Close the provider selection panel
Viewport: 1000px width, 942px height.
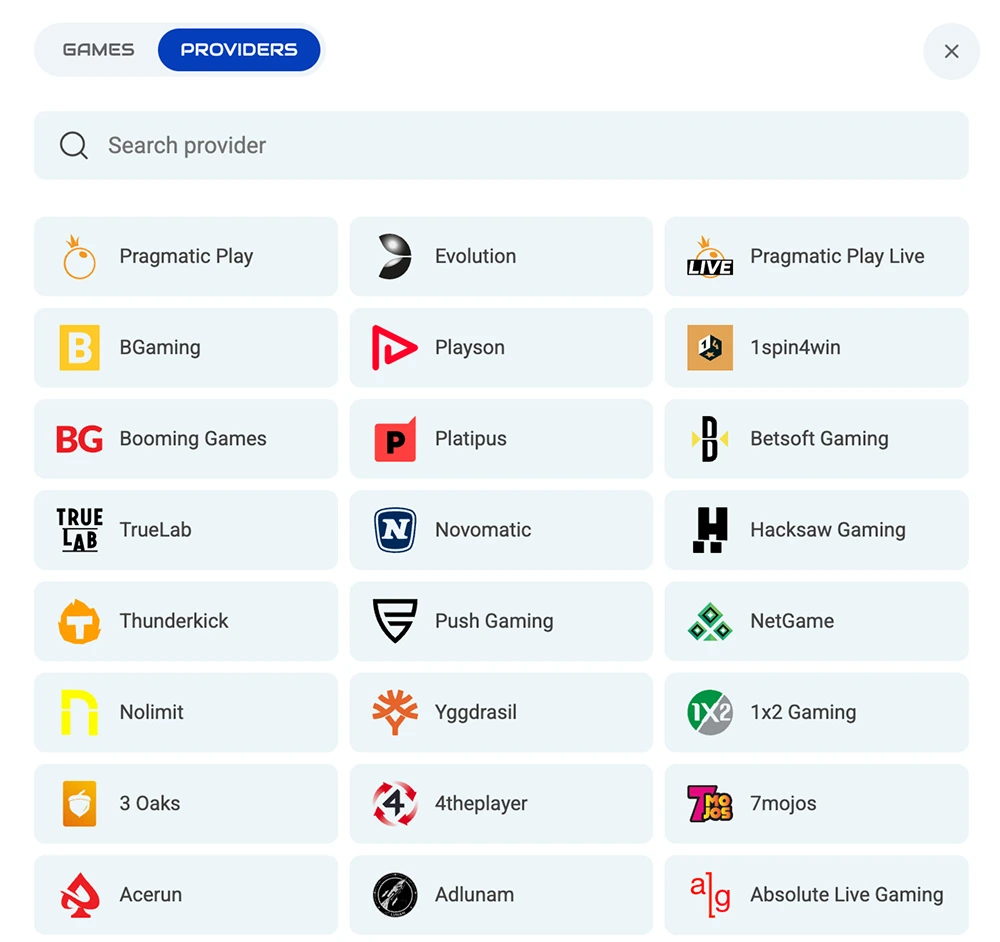pyautogui.click(x=951, y=51)
